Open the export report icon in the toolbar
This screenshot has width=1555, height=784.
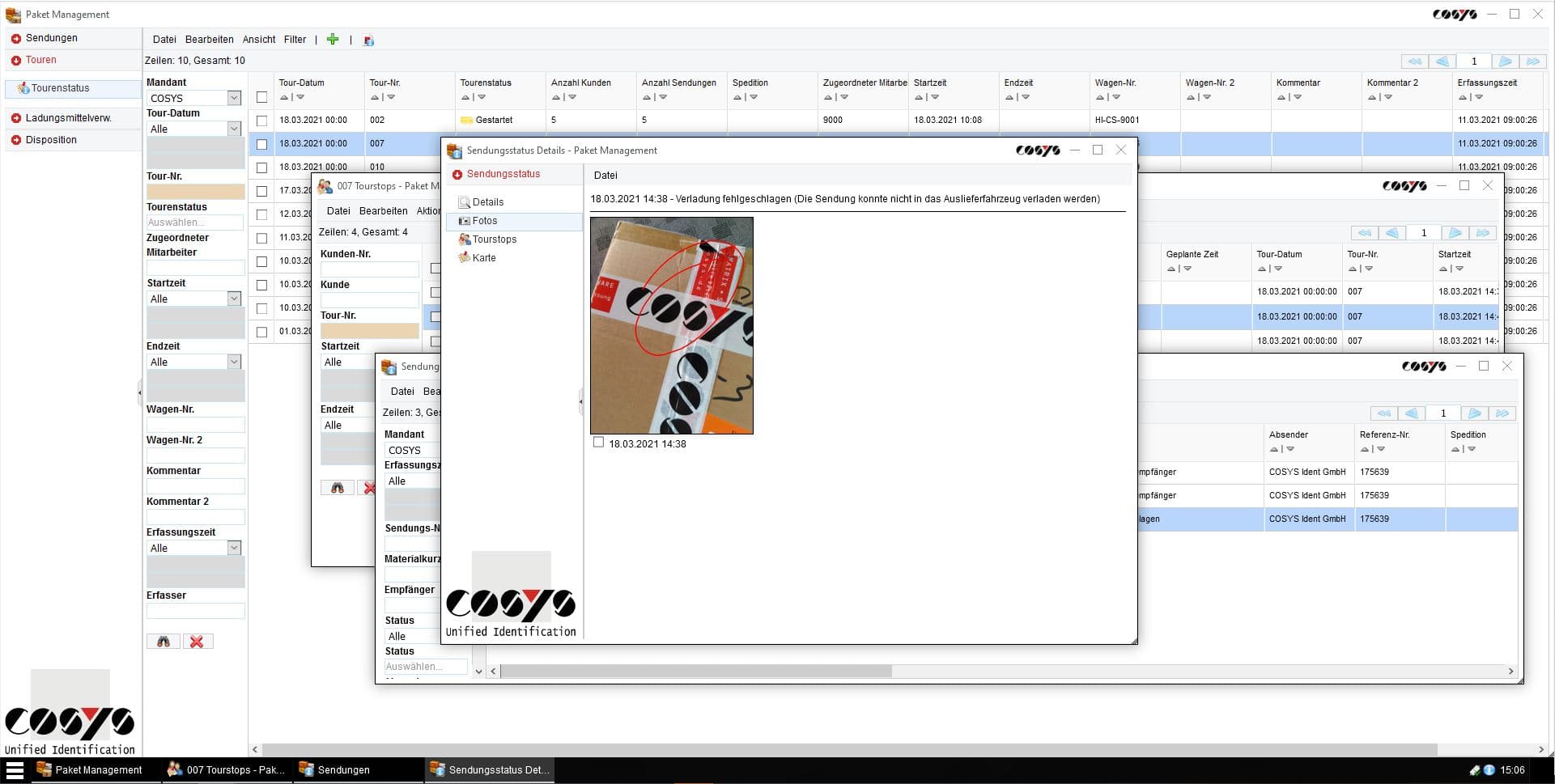pos(368,40)
